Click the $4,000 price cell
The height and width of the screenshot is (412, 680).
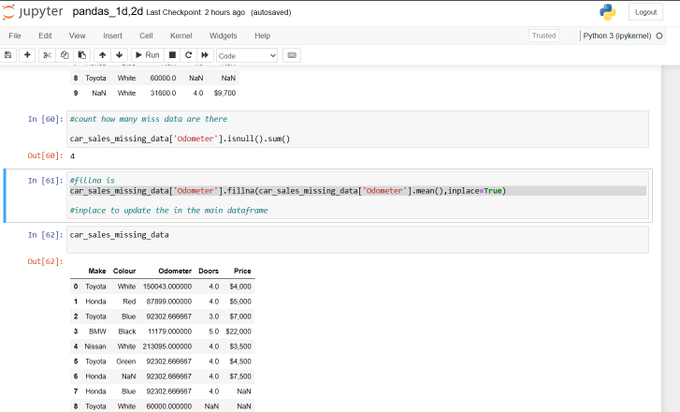tap(241, 287)
